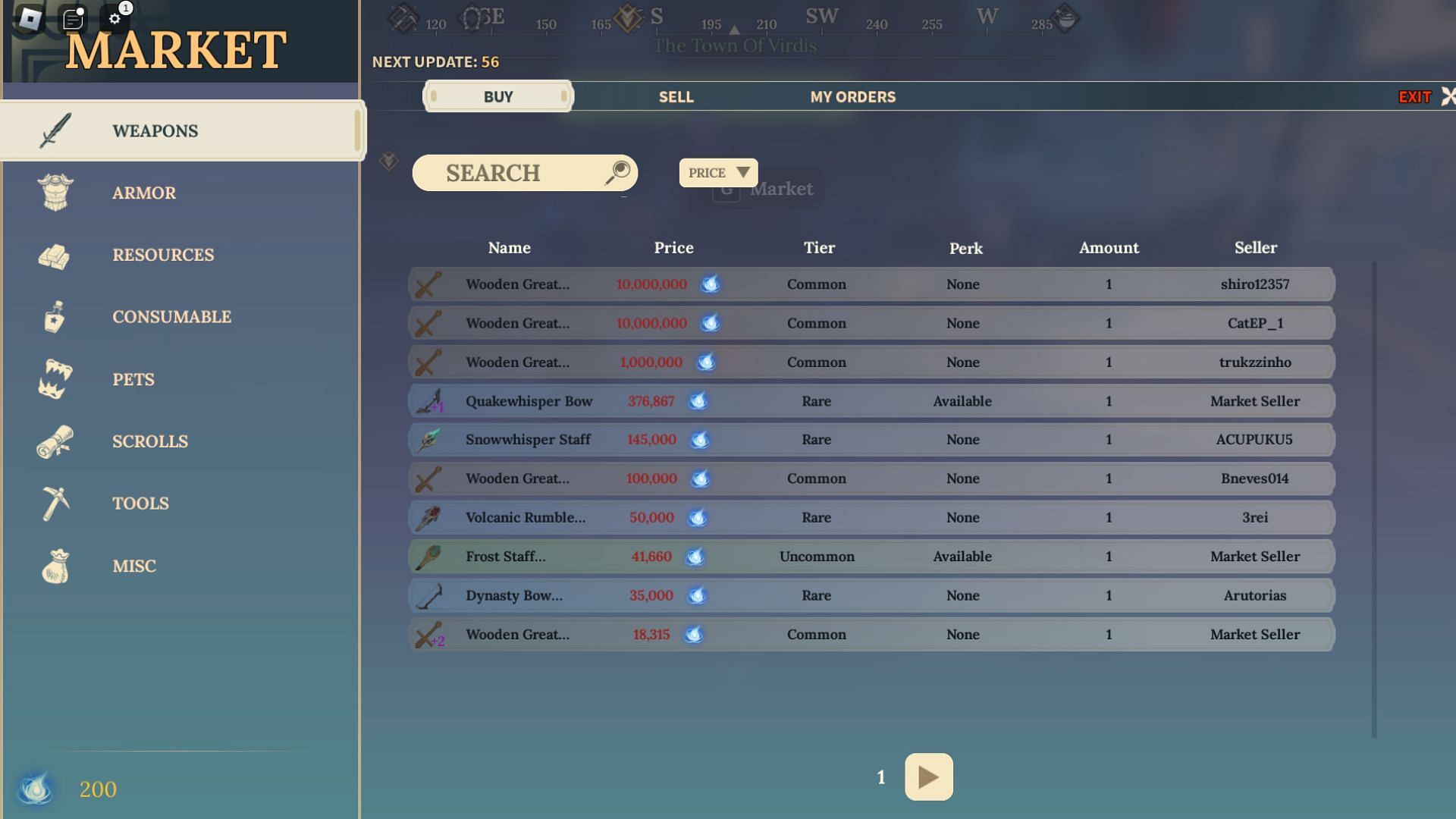Toggle sort direction on Price column
The width and height of the screenshot is (1456, 819).
click(718, 172)
